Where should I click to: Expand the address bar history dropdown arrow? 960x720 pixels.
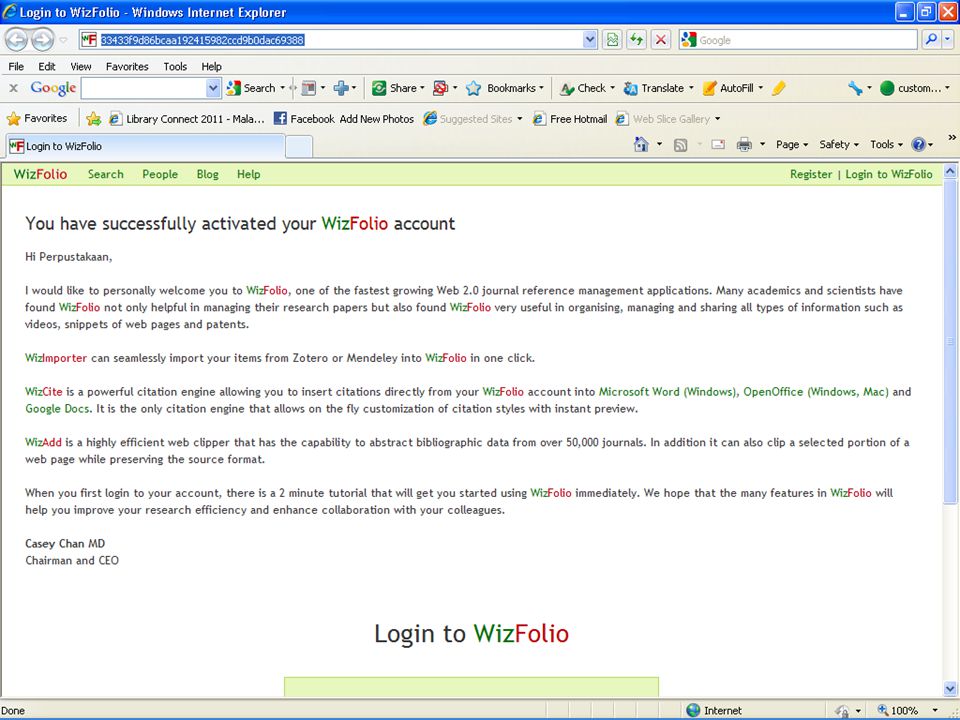[589, 40]
